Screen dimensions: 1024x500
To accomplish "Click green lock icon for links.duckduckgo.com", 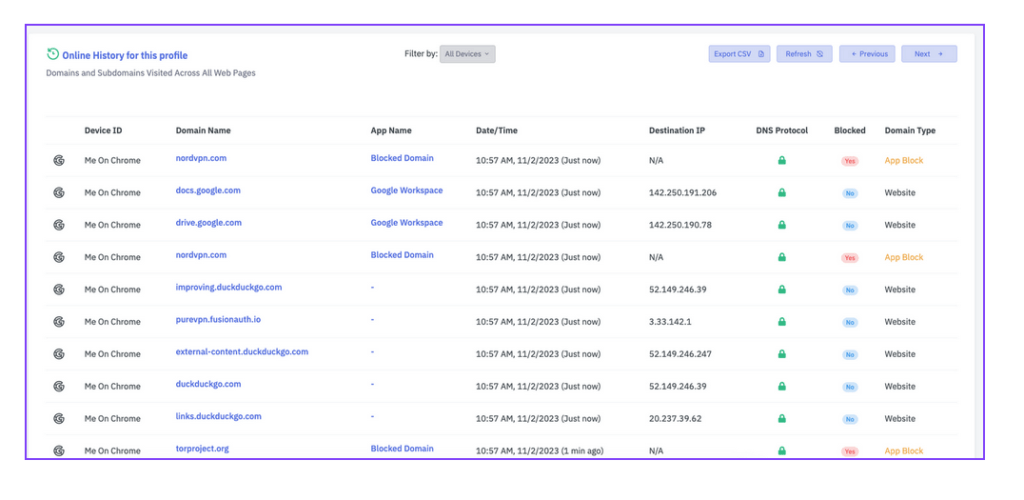I will pos(782,419).
